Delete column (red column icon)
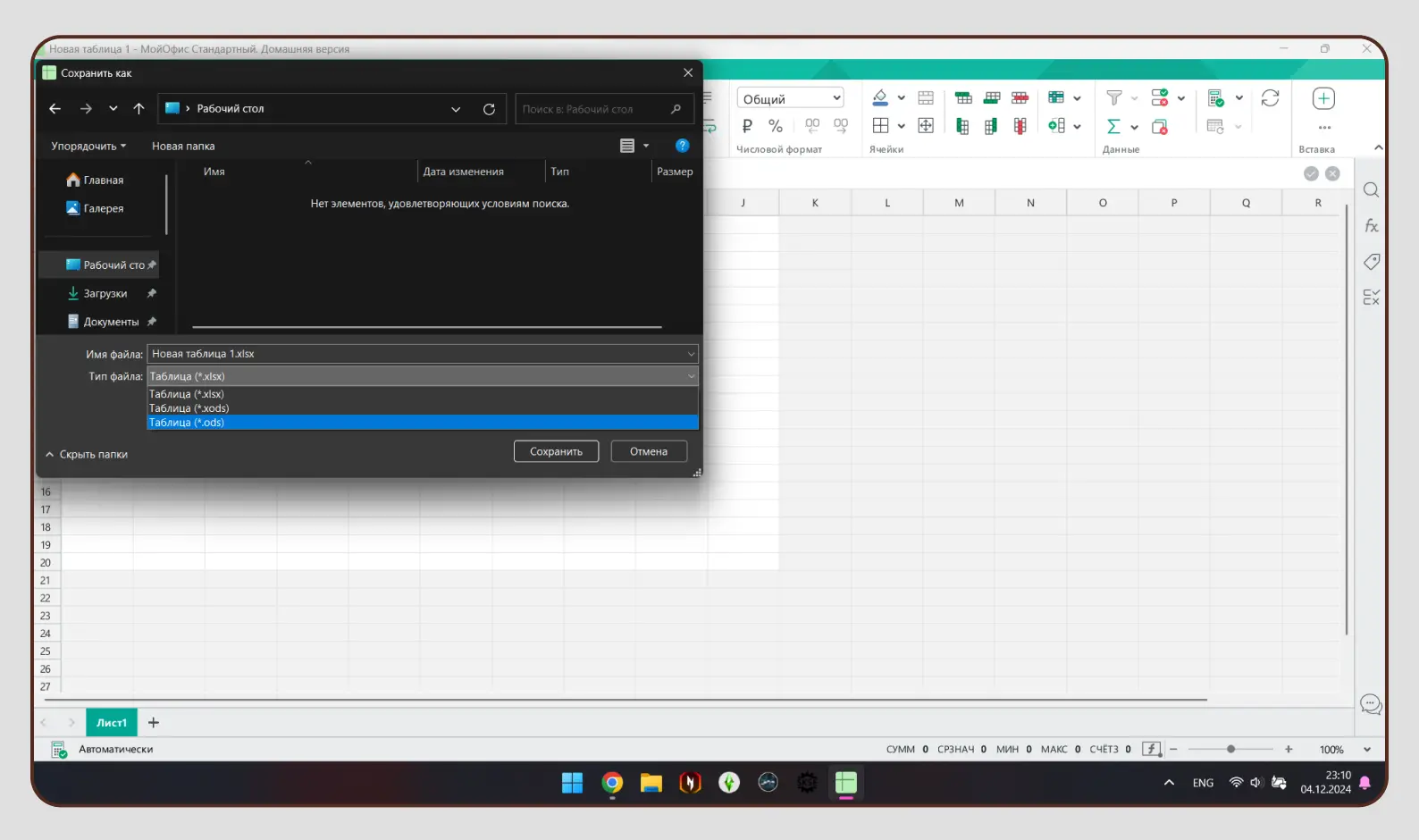The image size is (1419, 840). point(1020,126)
